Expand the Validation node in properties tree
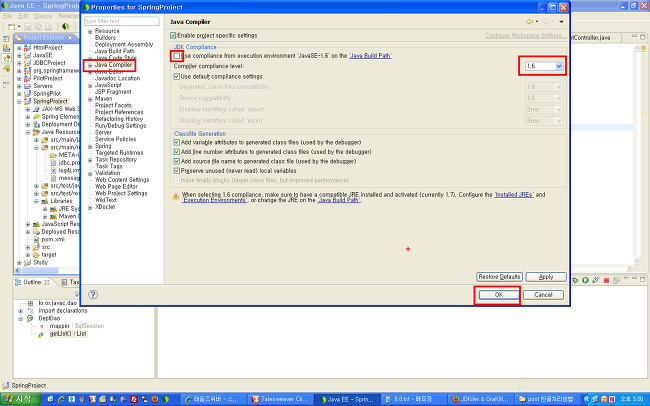This screenshot has height=406, width=650. click(x=90, y=173)
